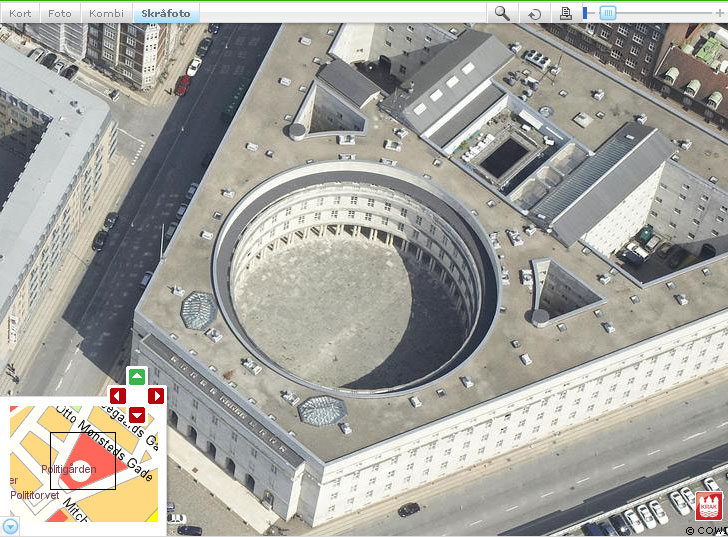Image resolution: width=728 pixels, height=537 pixels.
Task: Click the red castle logo icon
Action: point(708,507)
